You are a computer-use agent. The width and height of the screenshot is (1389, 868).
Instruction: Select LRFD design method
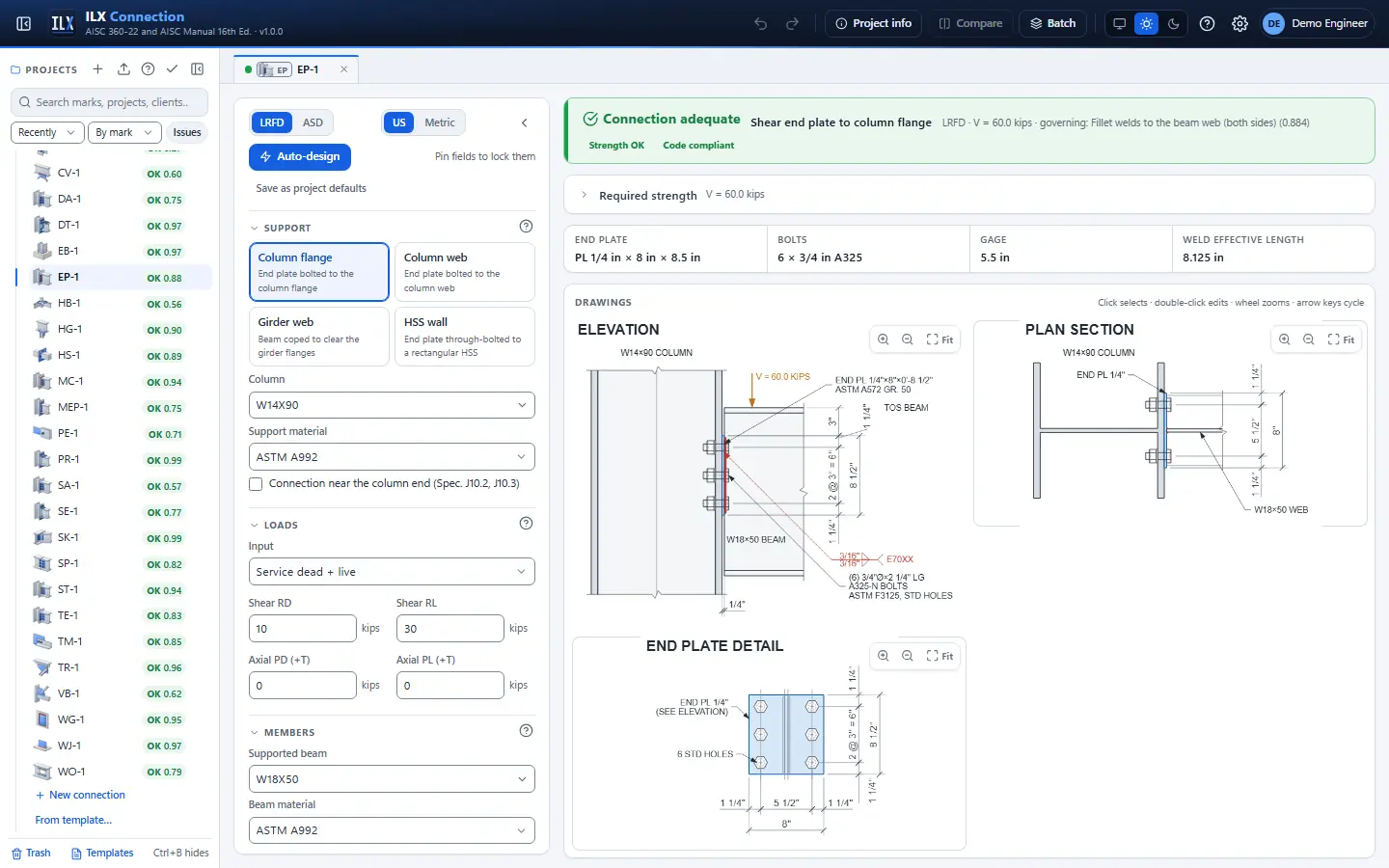click(x=272, y=122)
